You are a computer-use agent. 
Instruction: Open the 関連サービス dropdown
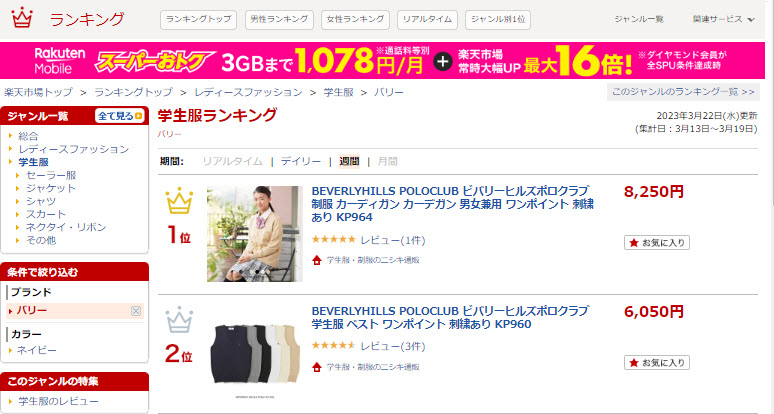tap(723, 19)
